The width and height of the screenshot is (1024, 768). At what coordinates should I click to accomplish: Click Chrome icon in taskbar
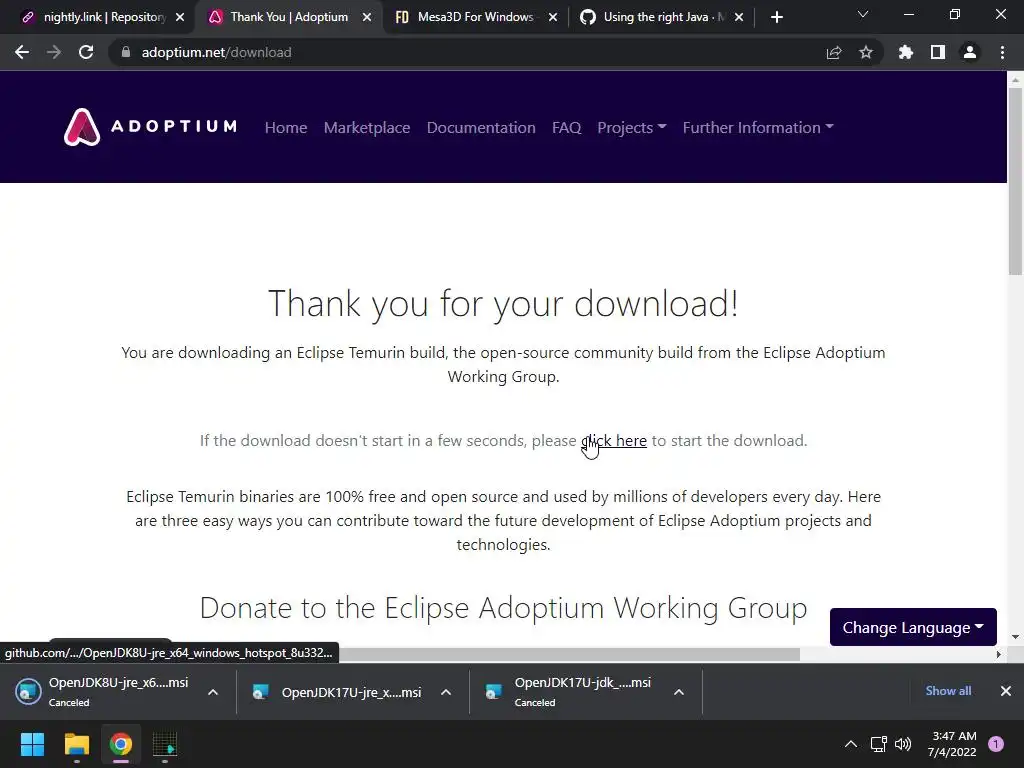click(x=121, y=744)
